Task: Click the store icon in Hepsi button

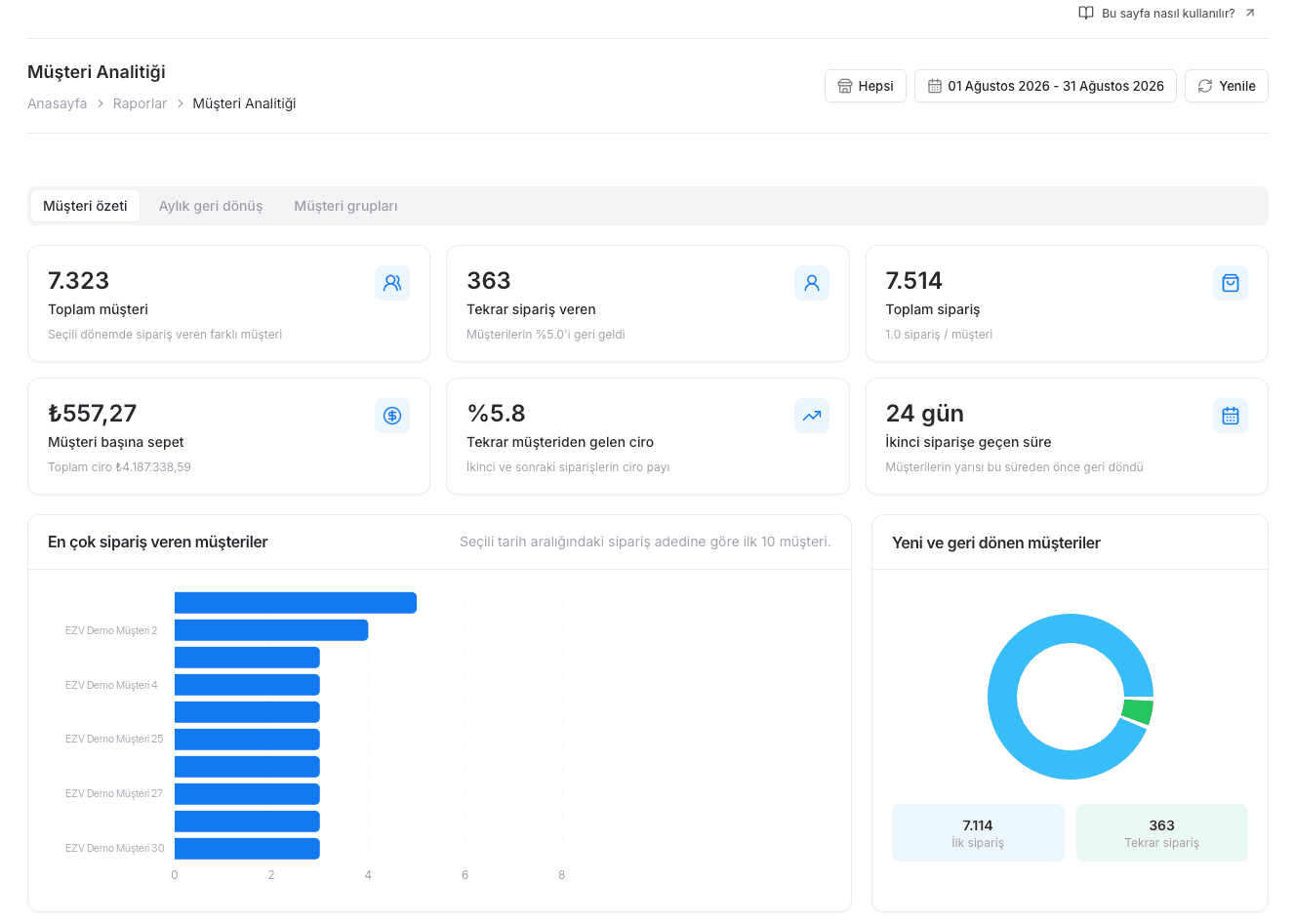Action: point(845,86)
